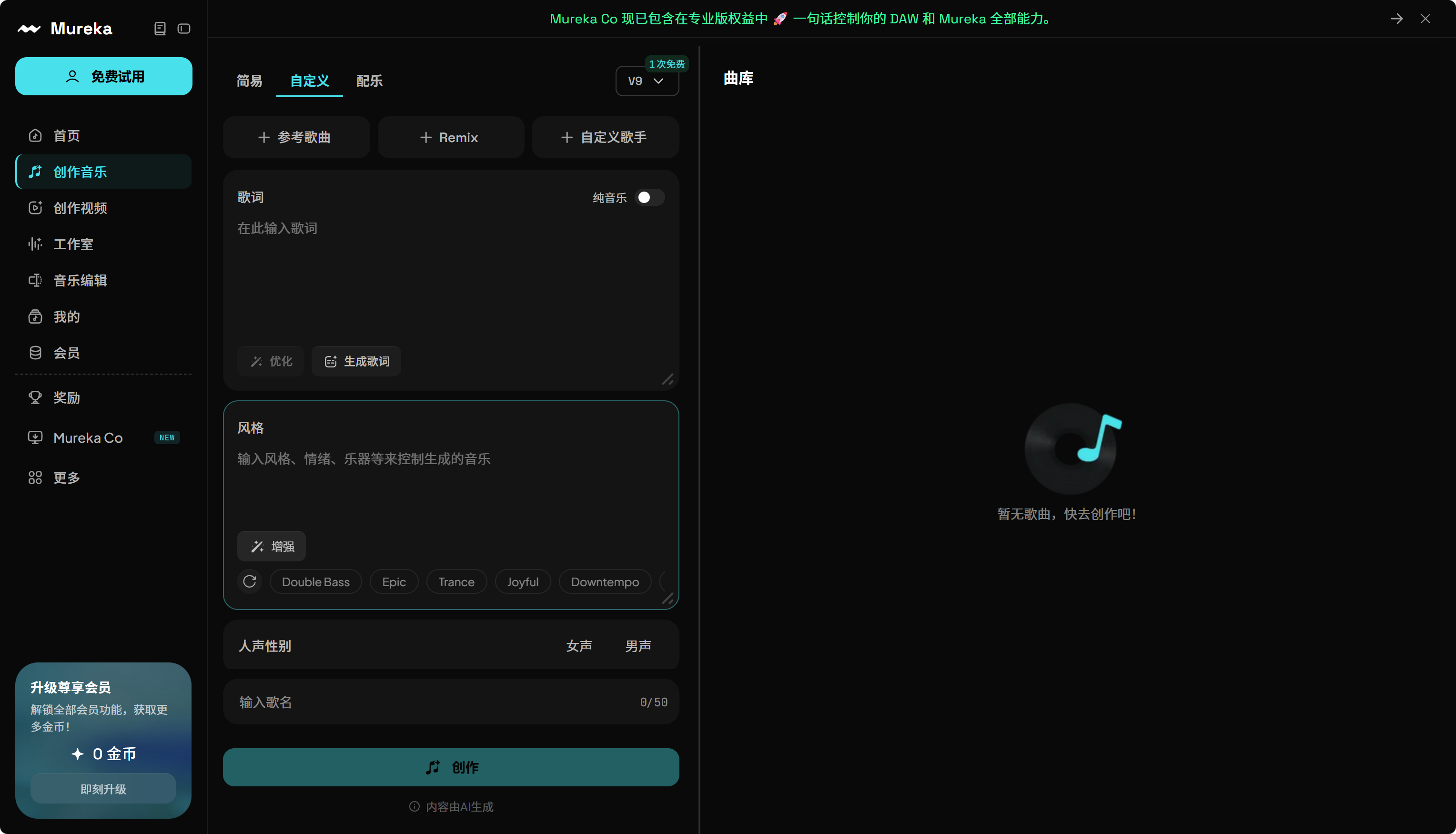Click the 工作室 waveform icon
The image size is (1456, 834).
point(36,244)
